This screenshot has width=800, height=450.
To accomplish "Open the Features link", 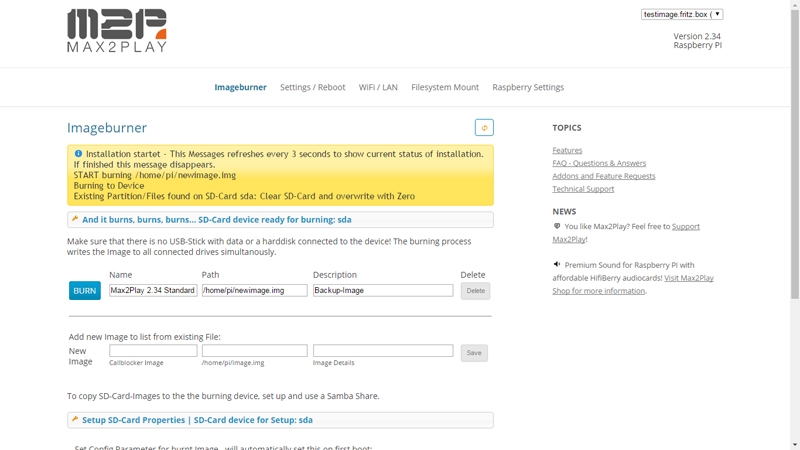I will click(x=567, y=150).
